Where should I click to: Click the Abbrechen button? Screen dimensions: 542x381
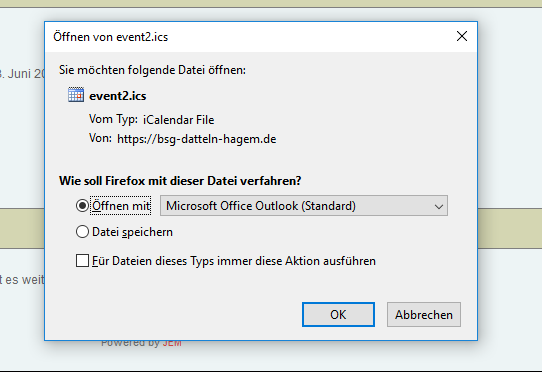pos(424,315)
